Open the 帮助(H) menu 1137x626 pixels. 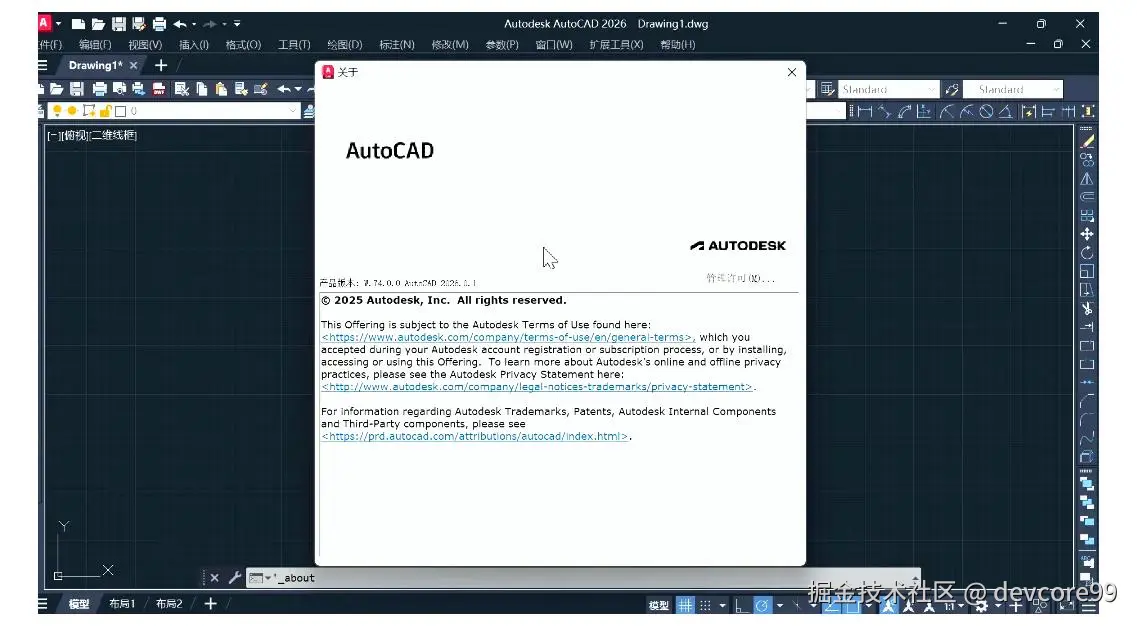[677, 45]
